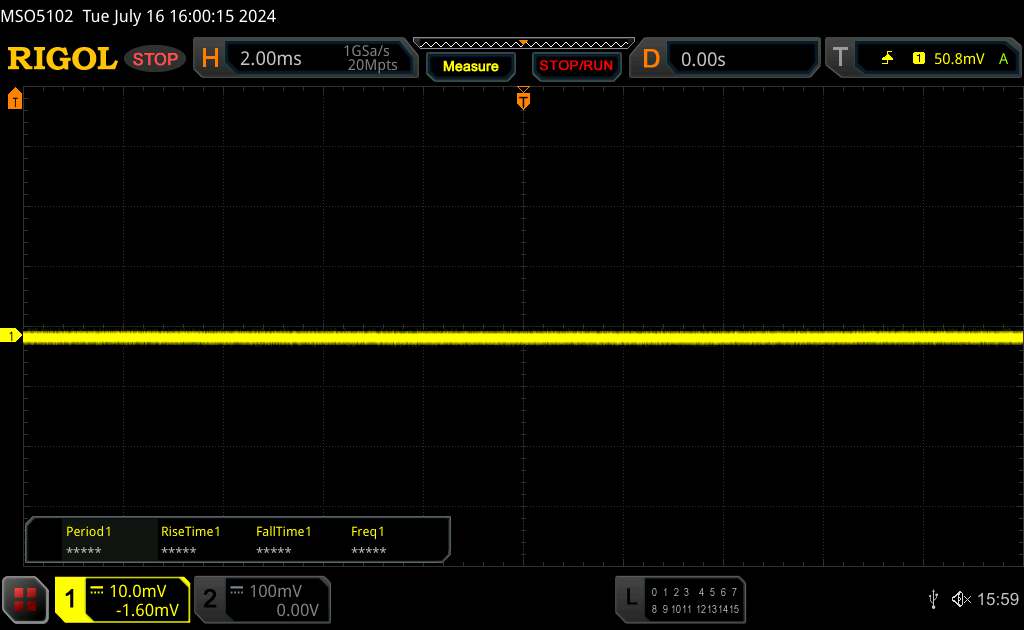
Task: Toggle the muted speaker sound icon
Action: 961,599
